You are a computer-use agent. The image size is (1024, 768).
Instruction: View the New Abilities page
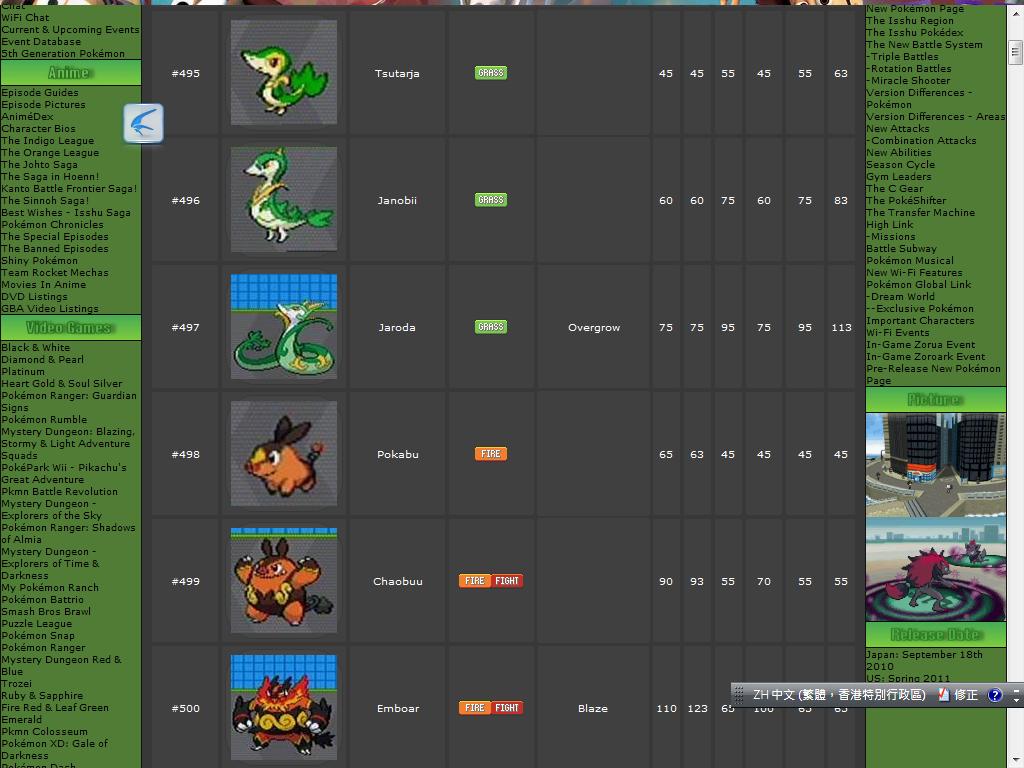click(899, 153)
